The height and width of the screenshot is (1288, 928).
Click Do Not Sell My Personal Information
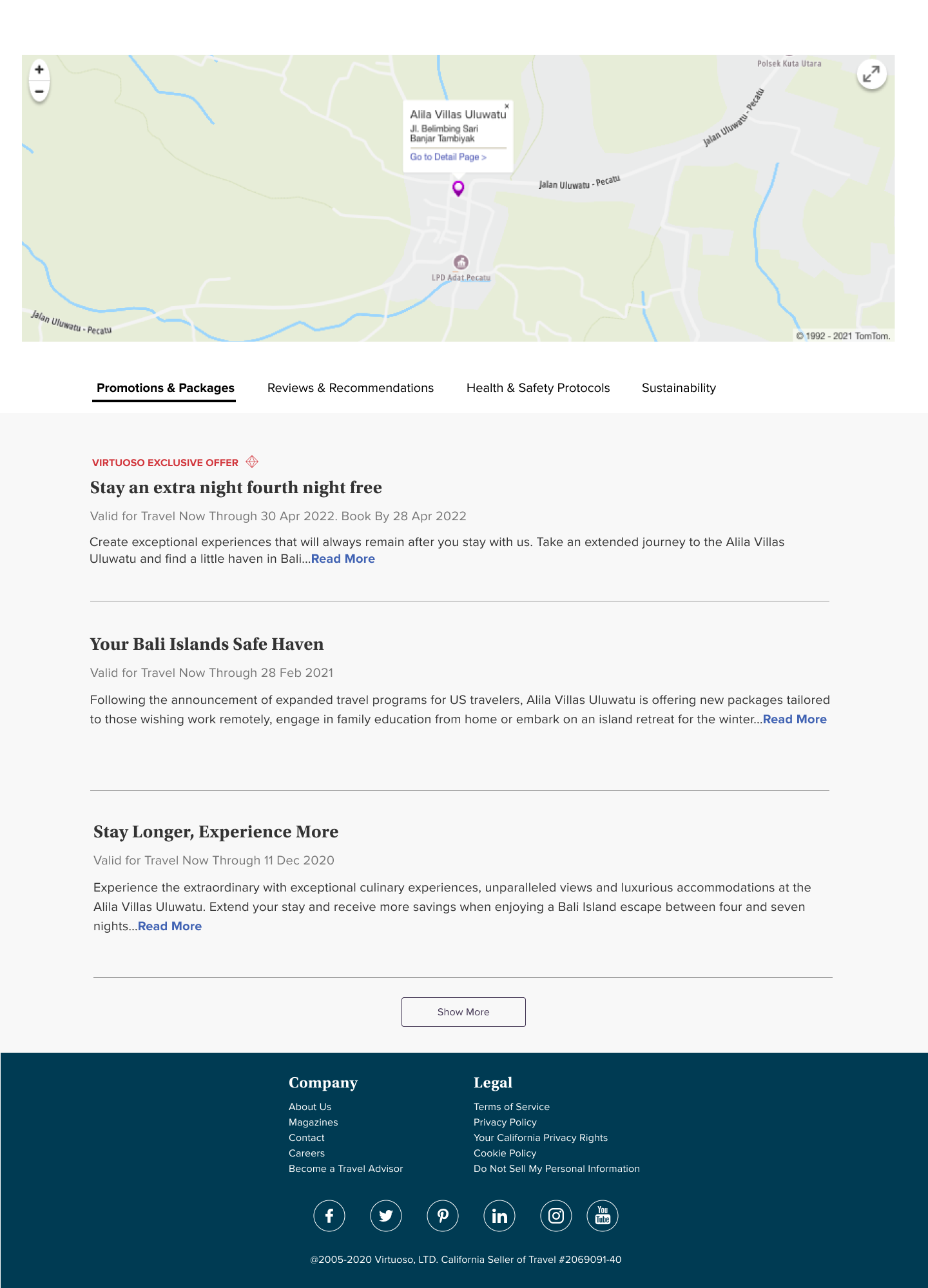click(557, 1169)
